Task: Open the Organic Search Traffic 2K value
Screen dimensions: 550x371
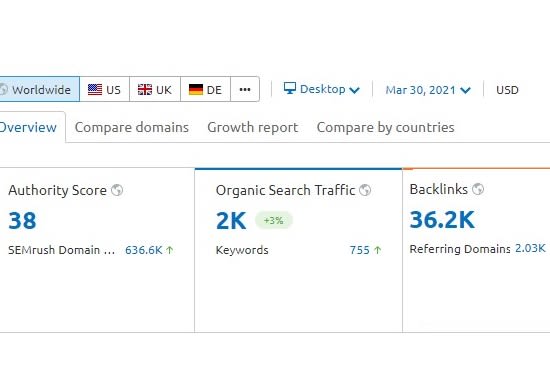Action: 231,221
